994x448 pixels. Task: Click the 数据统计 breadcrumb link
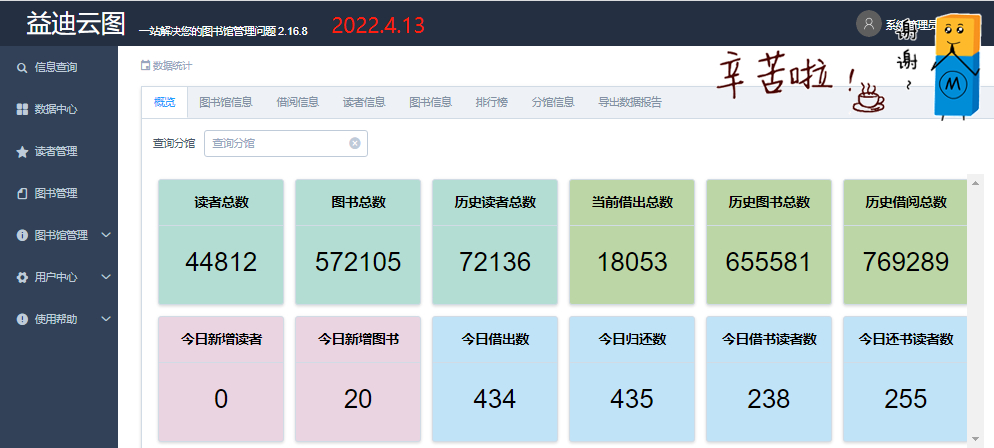tap(171, 66)
